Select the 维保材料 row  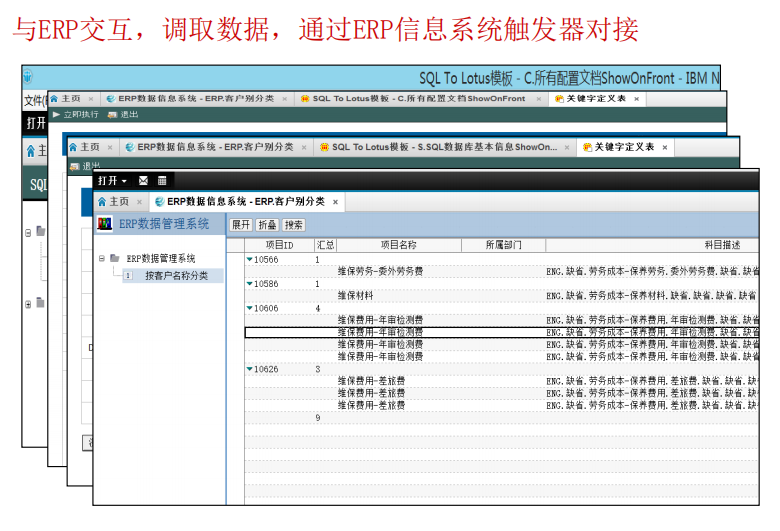[501, 296]
